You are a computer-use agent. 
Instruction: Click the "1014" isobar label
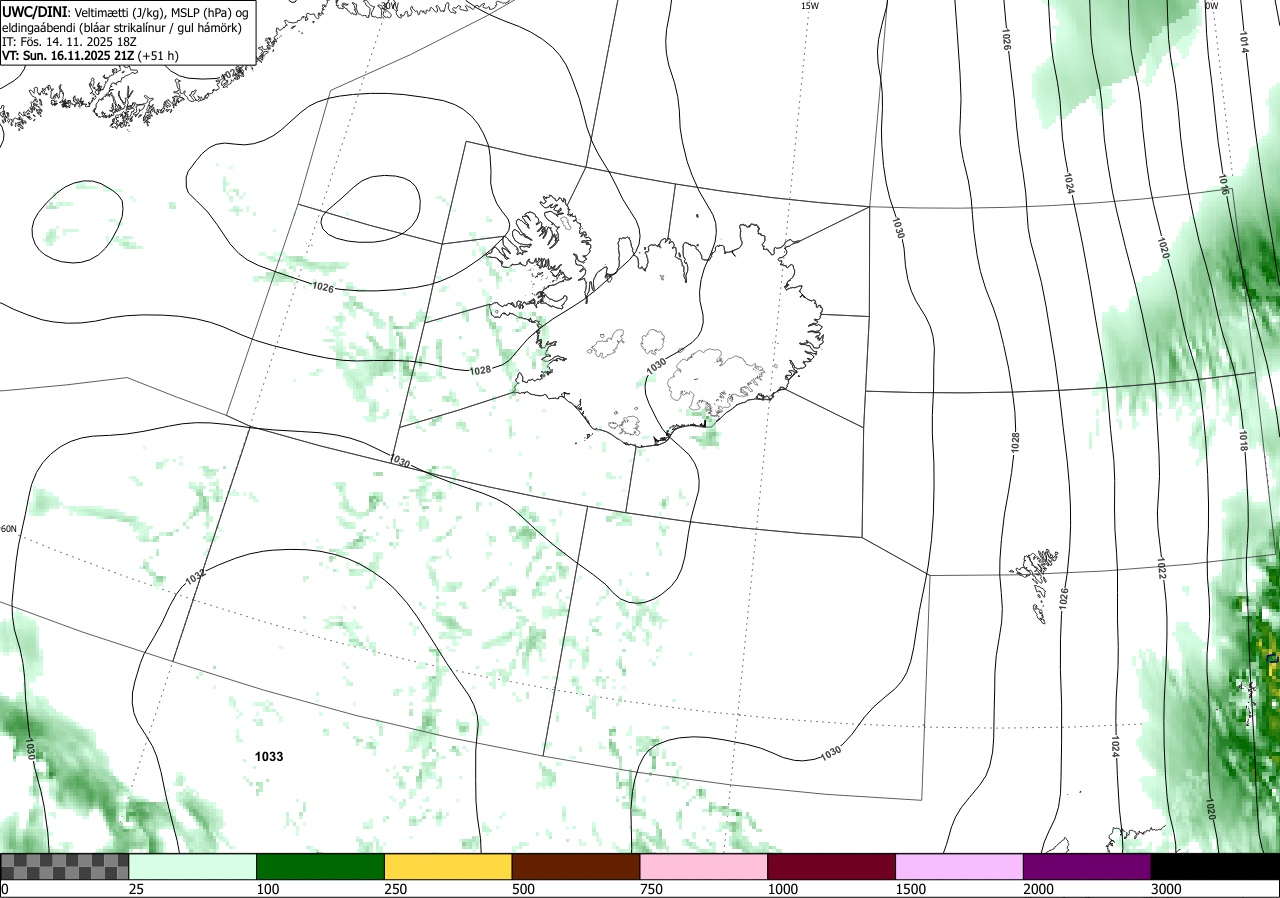pyautogui.click(x=1243, y=41)
